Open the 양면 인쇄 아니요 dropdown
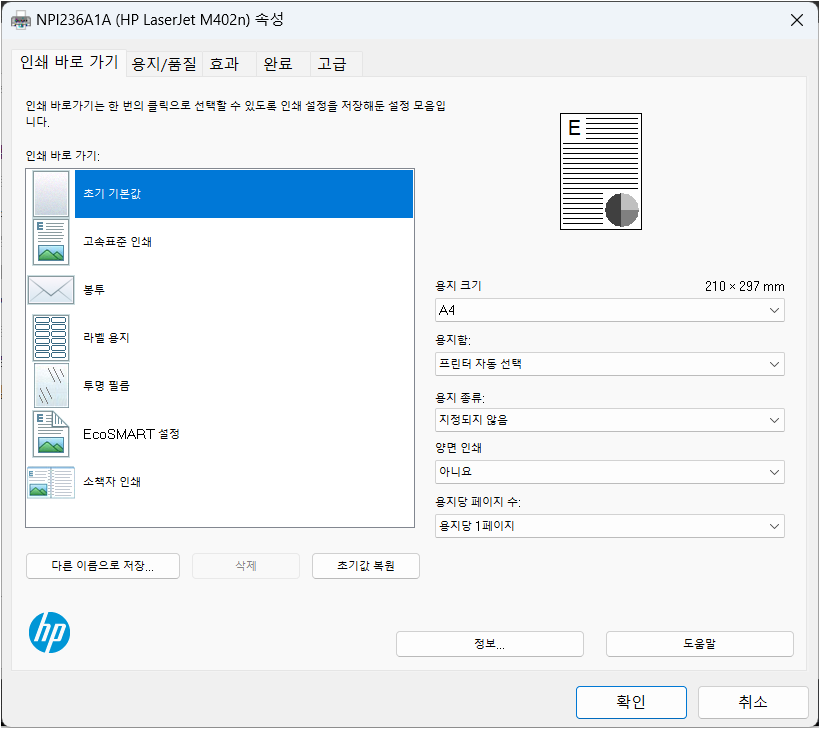This screenshot has width=820, height=729. click(x=609, y=472)
